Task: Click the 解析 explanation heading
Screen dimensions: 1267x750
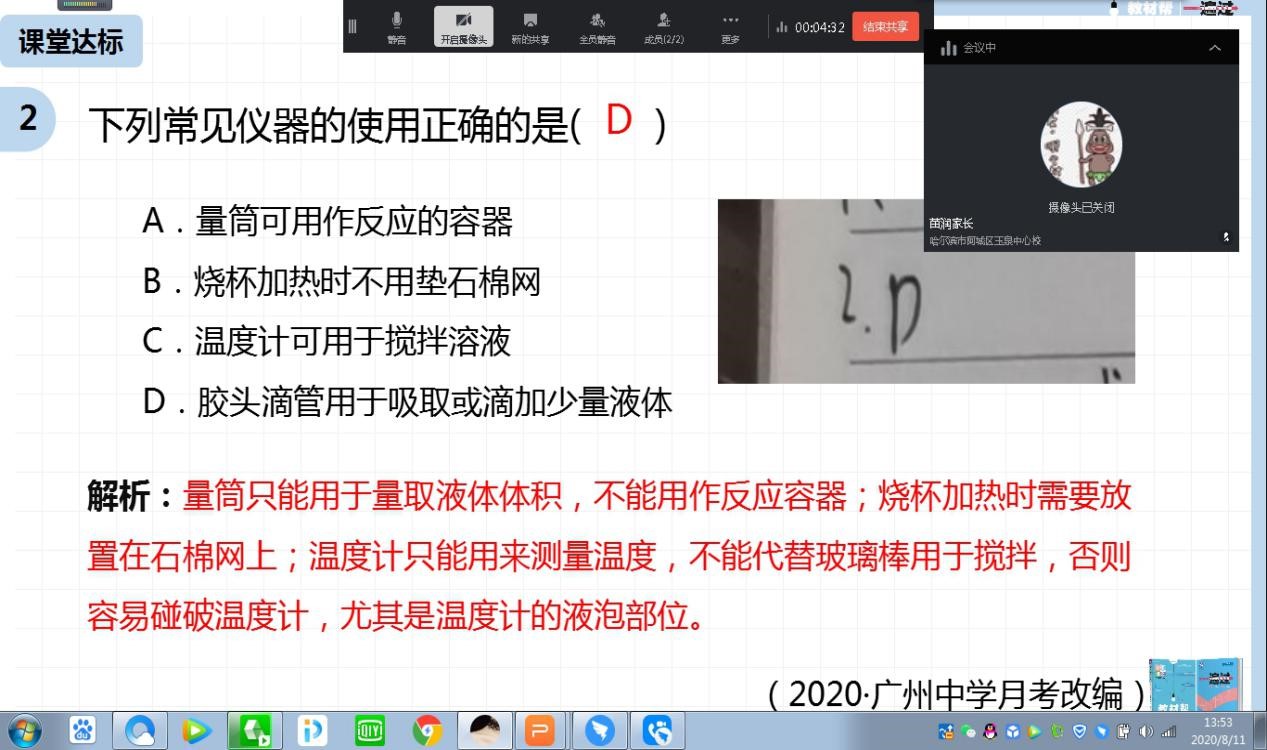Action: [131, 496]
